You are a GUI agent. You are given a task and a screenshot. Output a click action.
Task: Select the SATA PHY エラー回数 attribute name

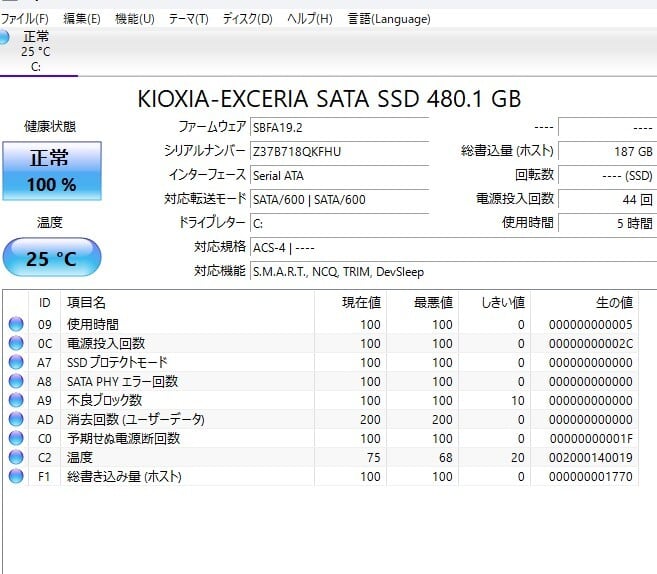(122, 382)
